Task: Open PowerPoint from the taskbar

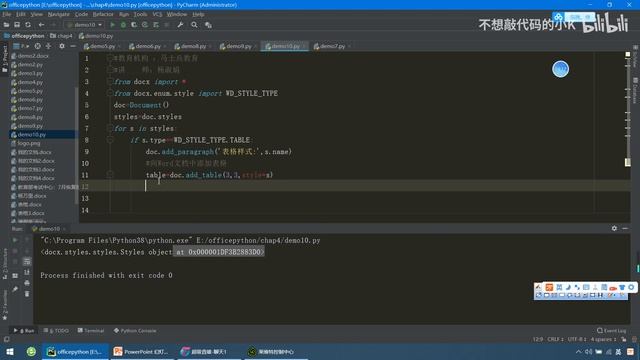Action: click(x=141, y=352)
